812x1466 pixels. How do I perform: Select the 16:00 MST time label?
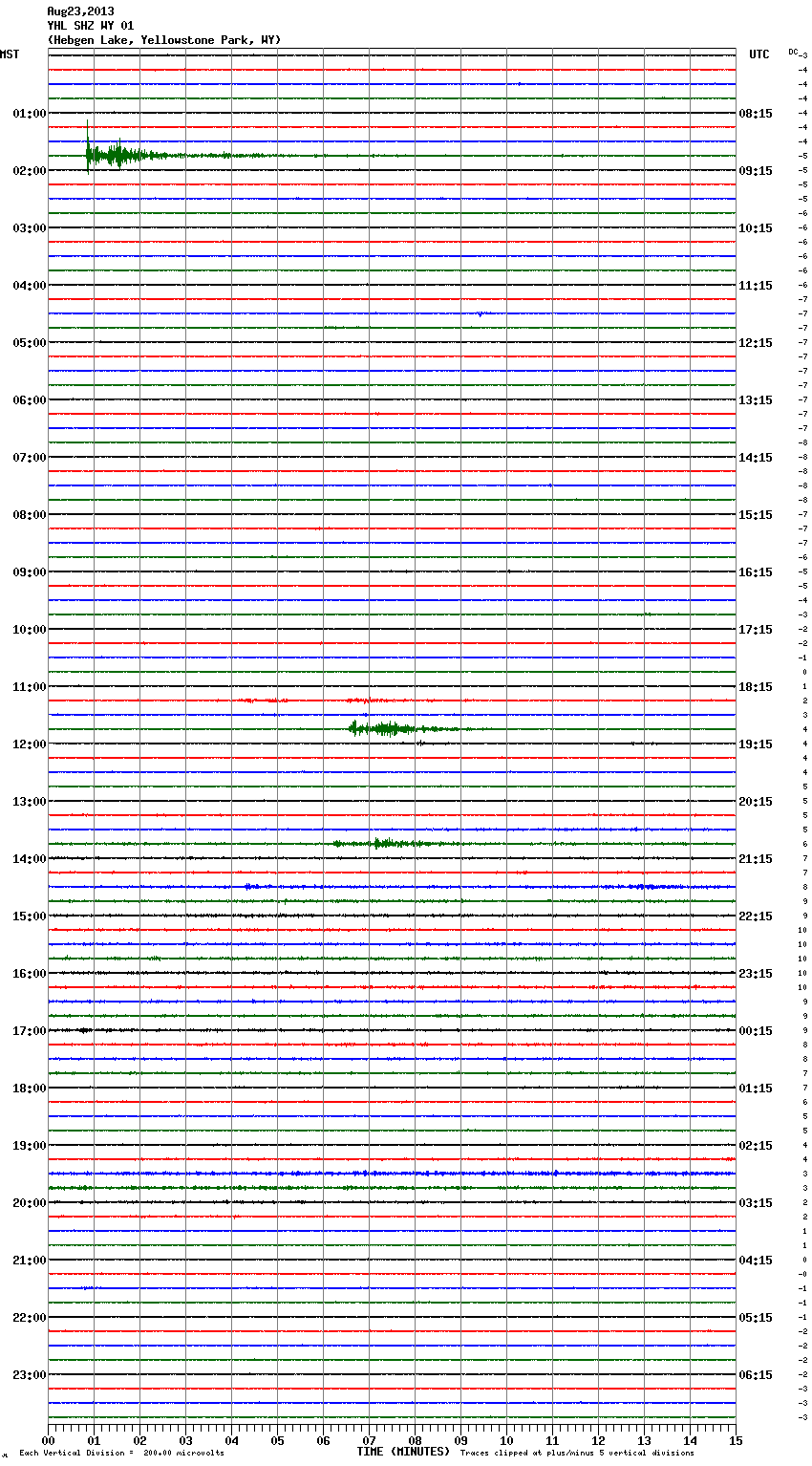(x=29, y=974)
